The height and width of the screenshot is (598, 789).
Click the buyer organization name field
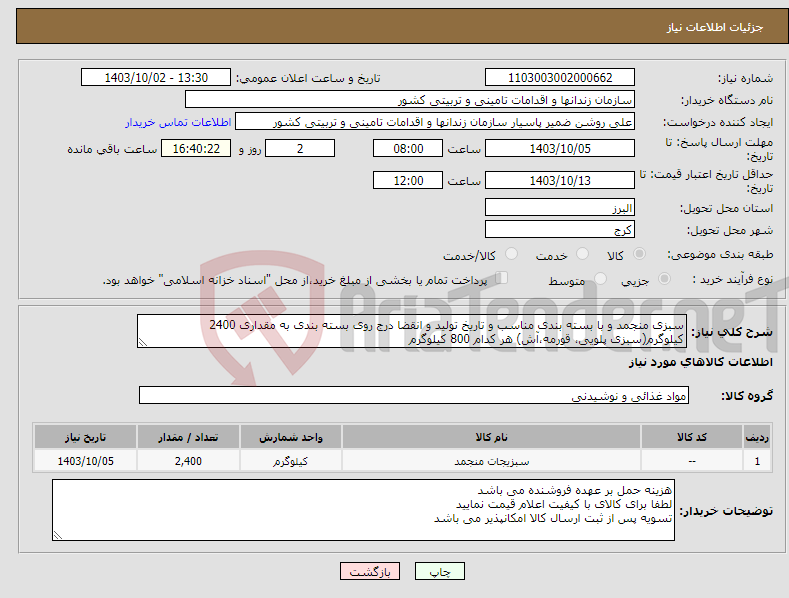tap(410, 100)
